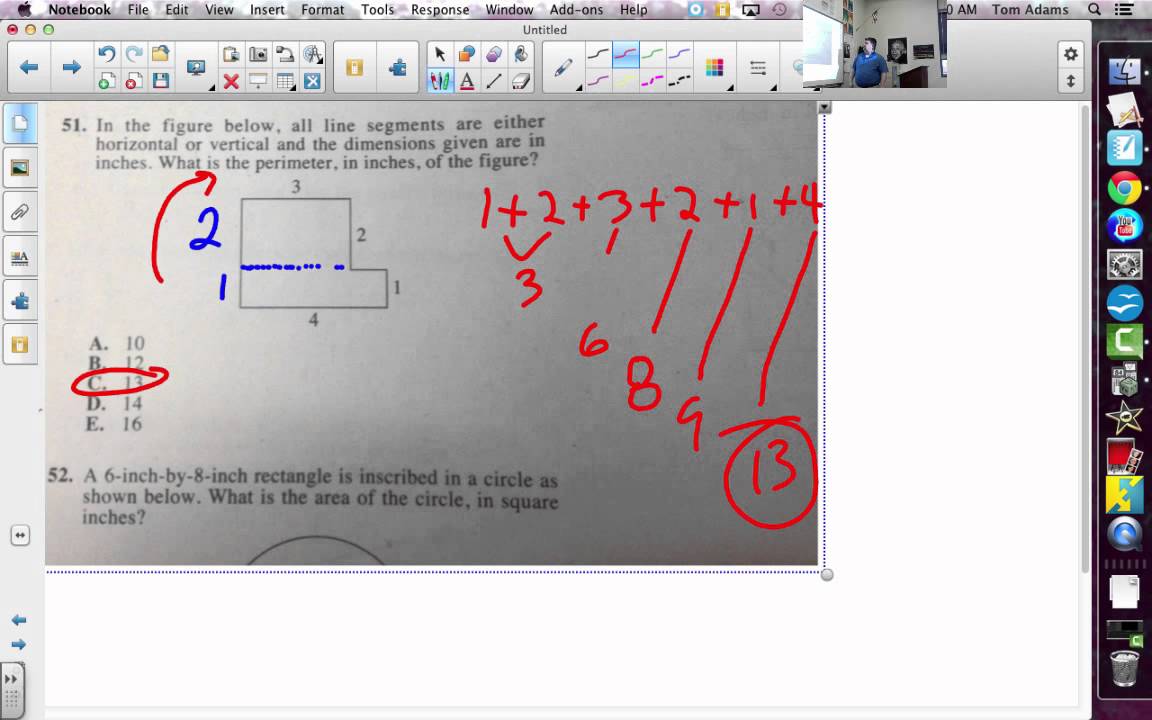Viewport: 1152px width, 720px height.
Task: Open the line properties dropdown
Action: tap(757, 68)
